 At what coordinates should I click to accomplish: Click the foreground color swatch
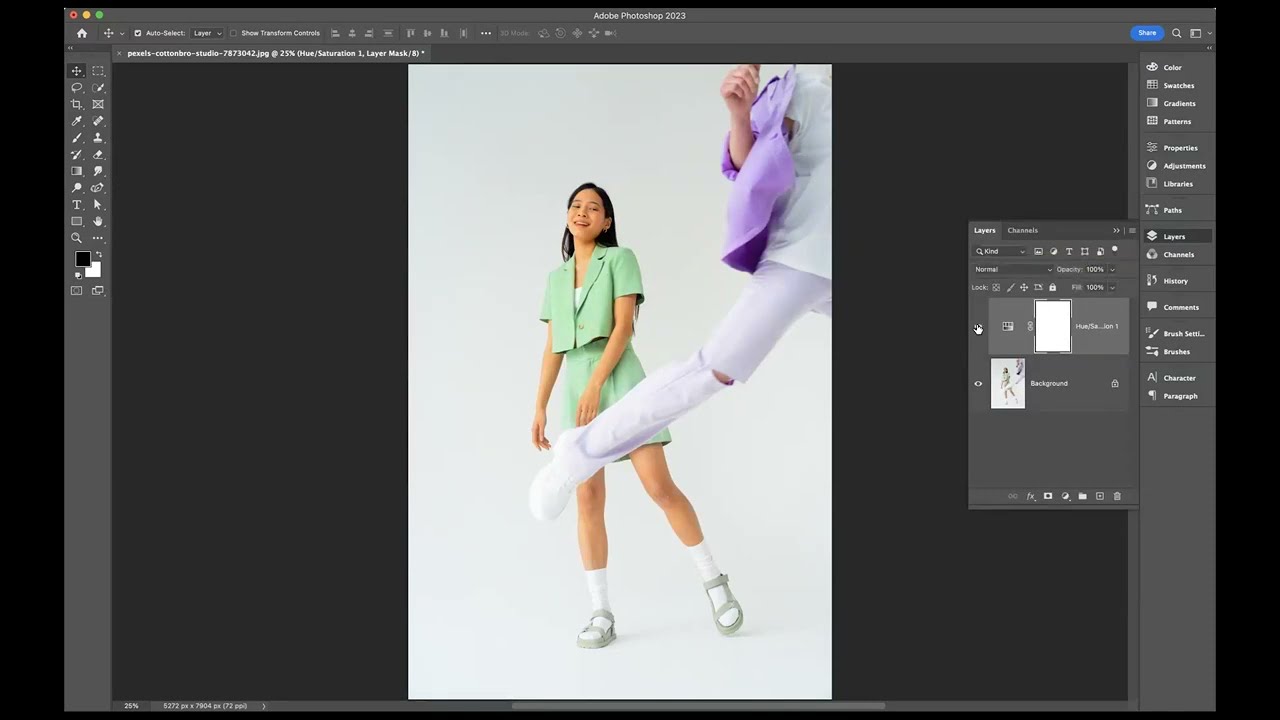click(x=82, y=259)
